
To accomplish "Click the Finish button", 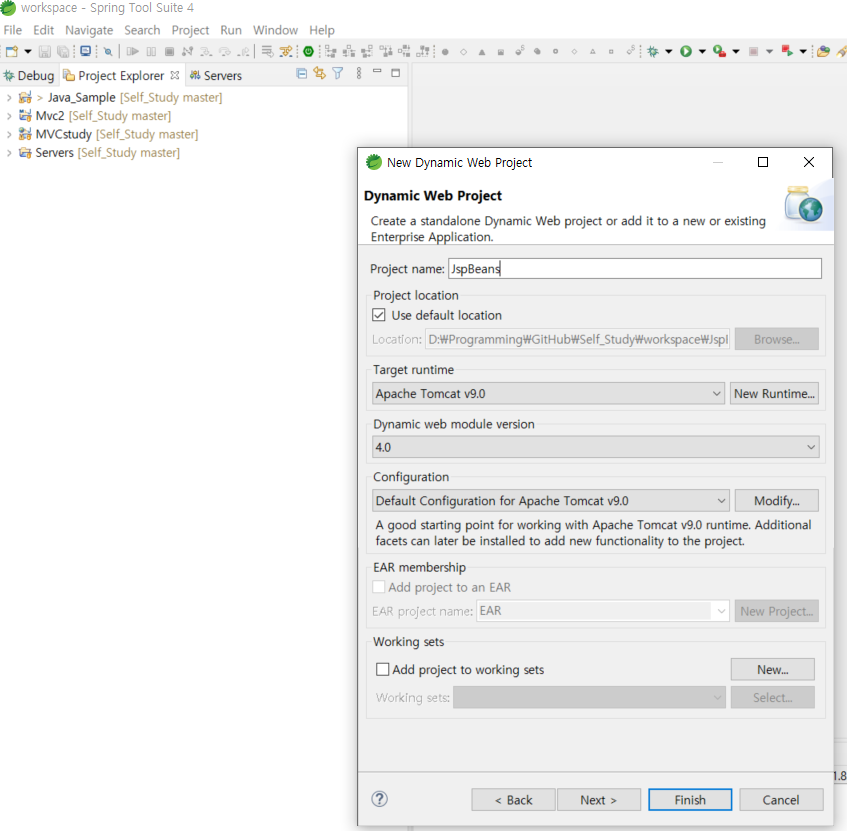I will point(690,800).
